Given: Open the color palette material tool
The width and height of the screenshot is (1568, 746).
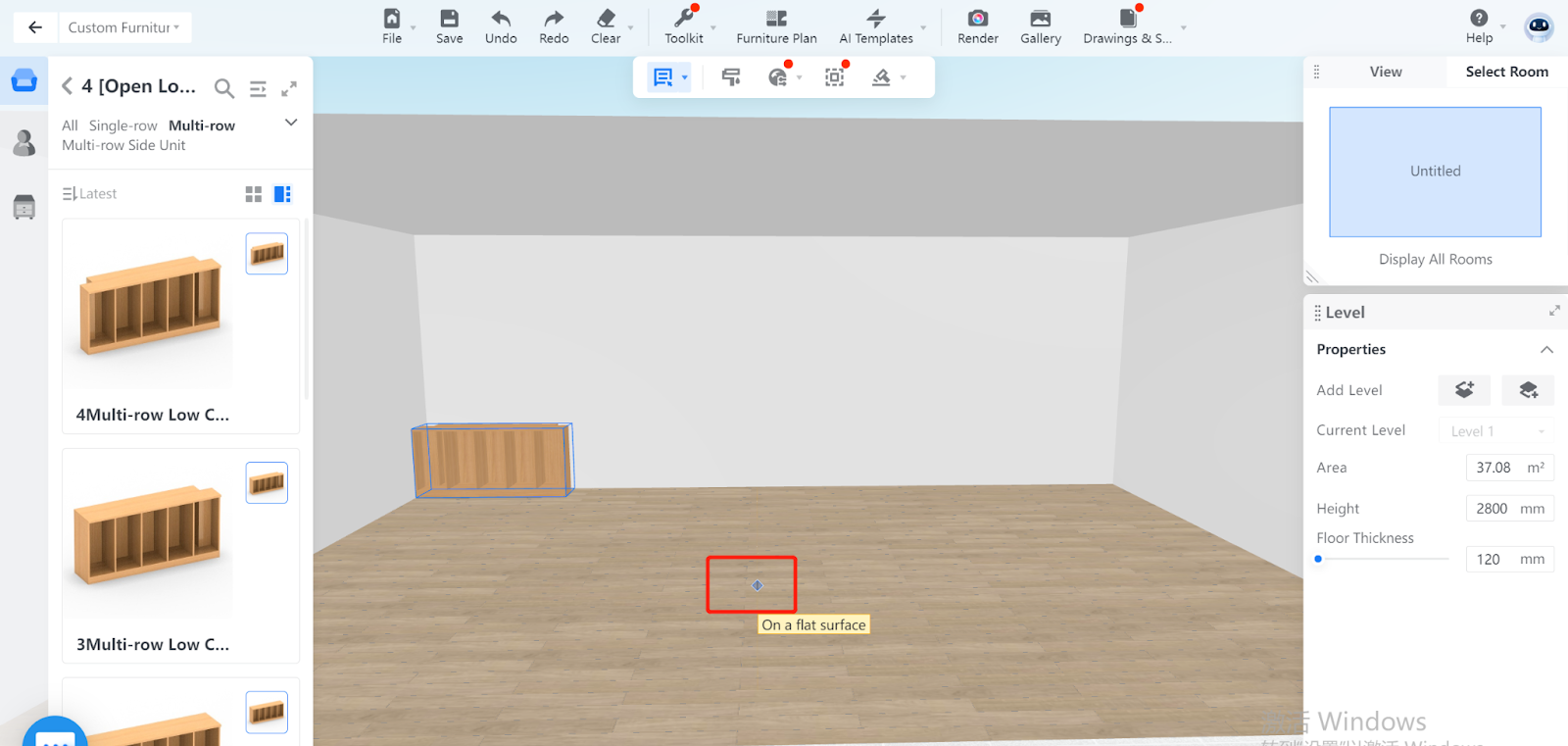Looking at the screenshot, I should coord(778,77).
